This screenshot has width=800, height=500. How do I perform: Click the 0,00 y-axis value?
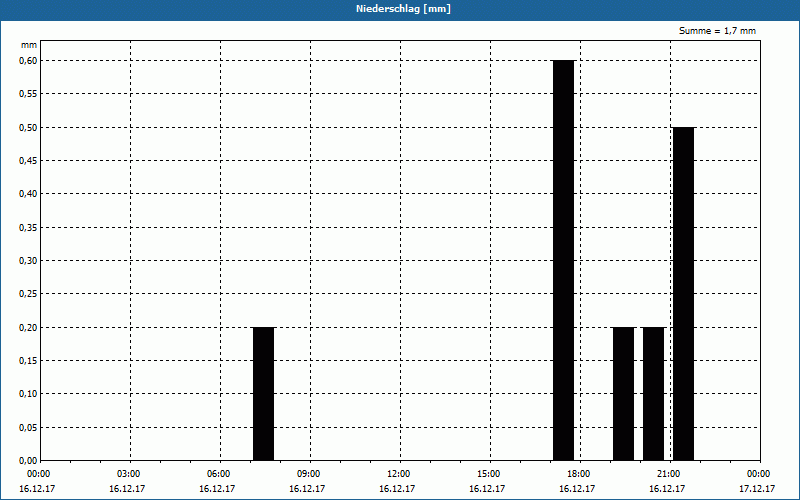(28, 461)
